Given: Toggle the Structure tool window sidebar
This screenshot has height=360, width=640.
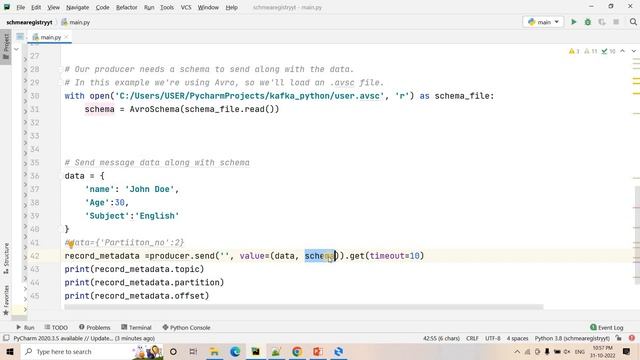Looking at the screenshot, I should (6, 258).
